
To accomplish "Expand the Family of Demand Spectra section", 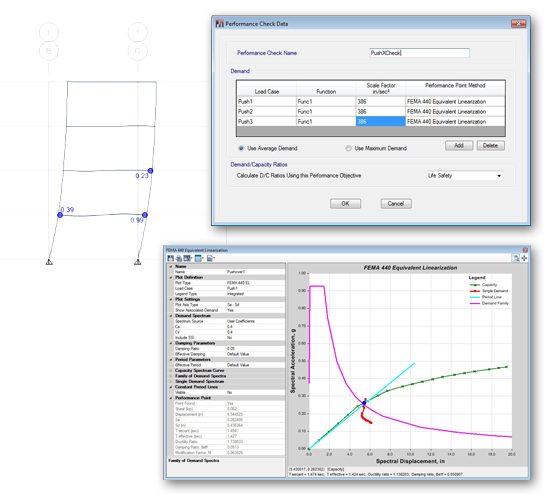I will [171, 376].
